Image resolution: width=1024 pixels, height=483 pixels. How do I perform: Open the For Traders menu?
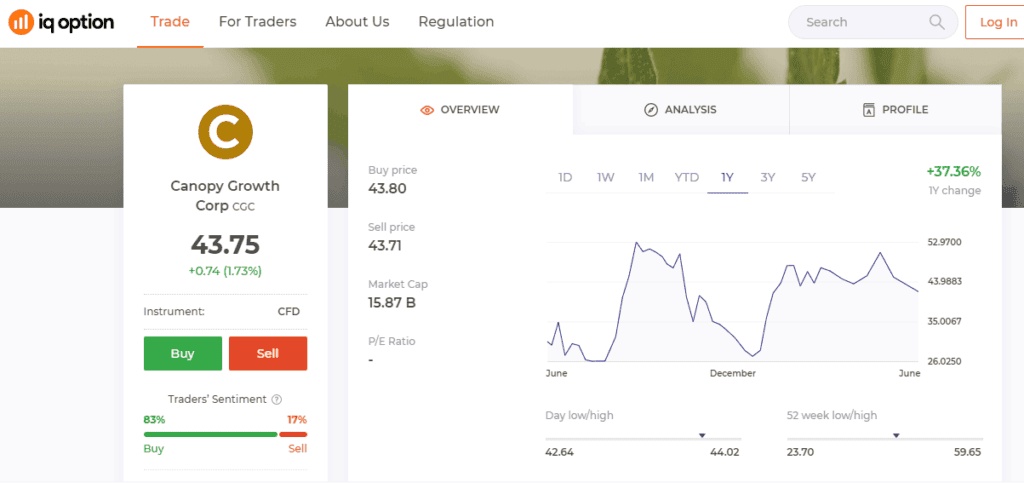[x=257, y=22]
